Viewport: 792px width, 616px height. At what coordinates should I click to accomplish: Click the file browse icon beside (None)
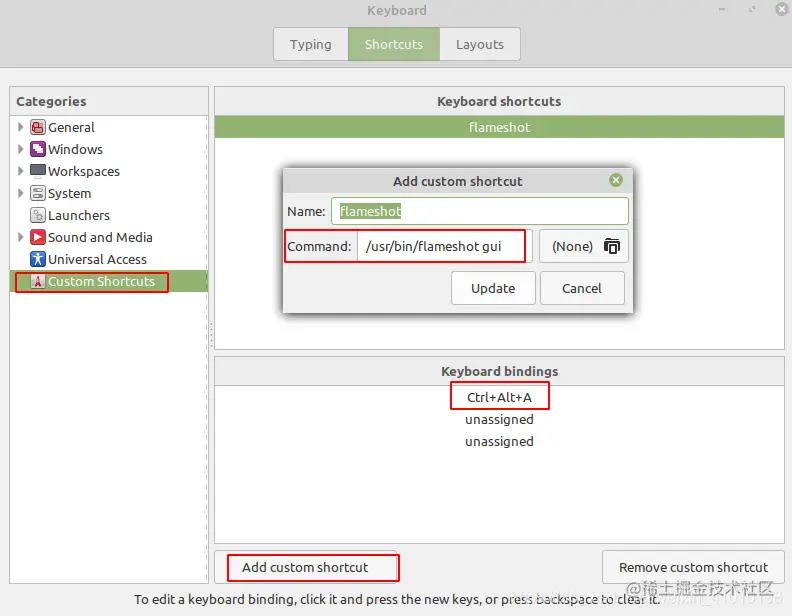(x=612, y=246)
